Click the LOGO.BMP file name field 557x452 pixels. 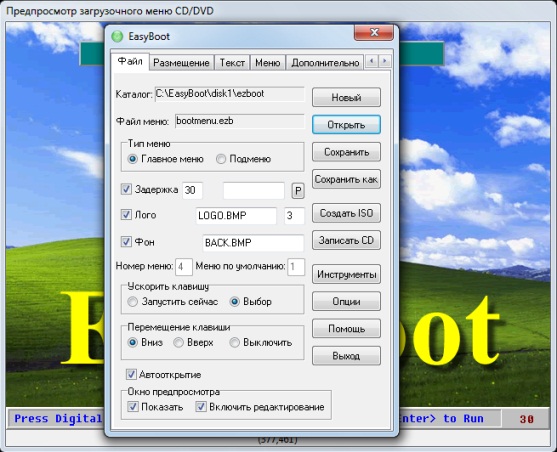tap(236, 216)
